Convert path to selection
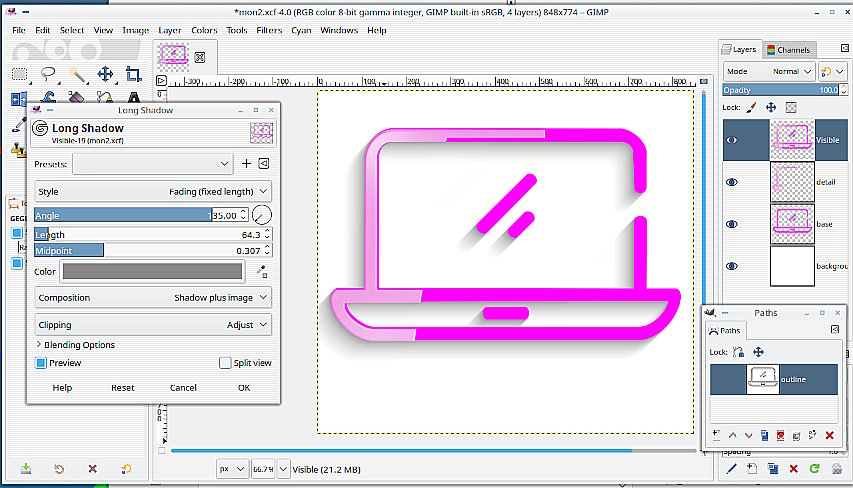Image resolution: width=853 pixels, height=488 pixels. coord(781,435)
